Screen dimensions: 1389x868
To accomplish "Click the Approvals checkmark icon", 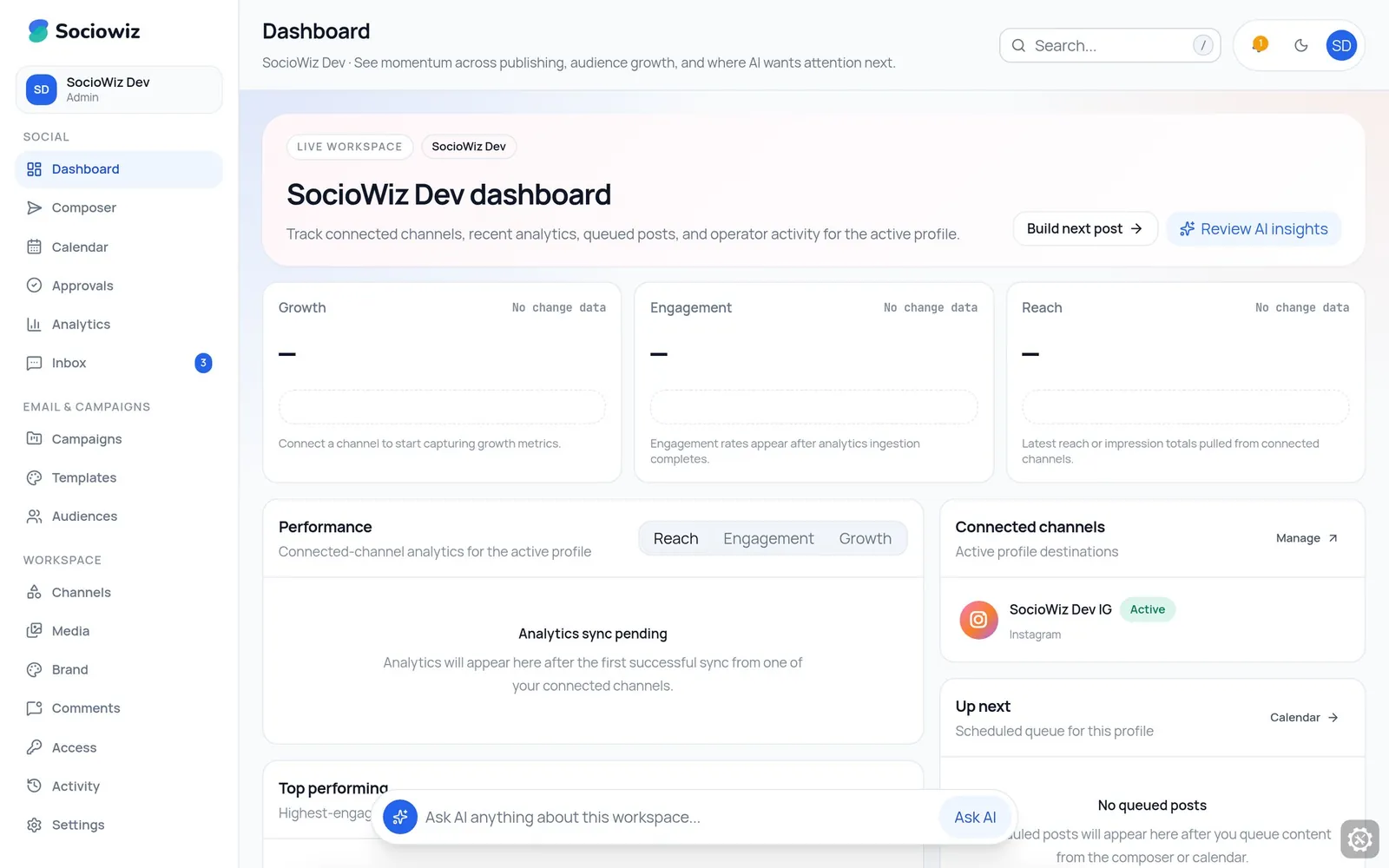I will point(34,285).
